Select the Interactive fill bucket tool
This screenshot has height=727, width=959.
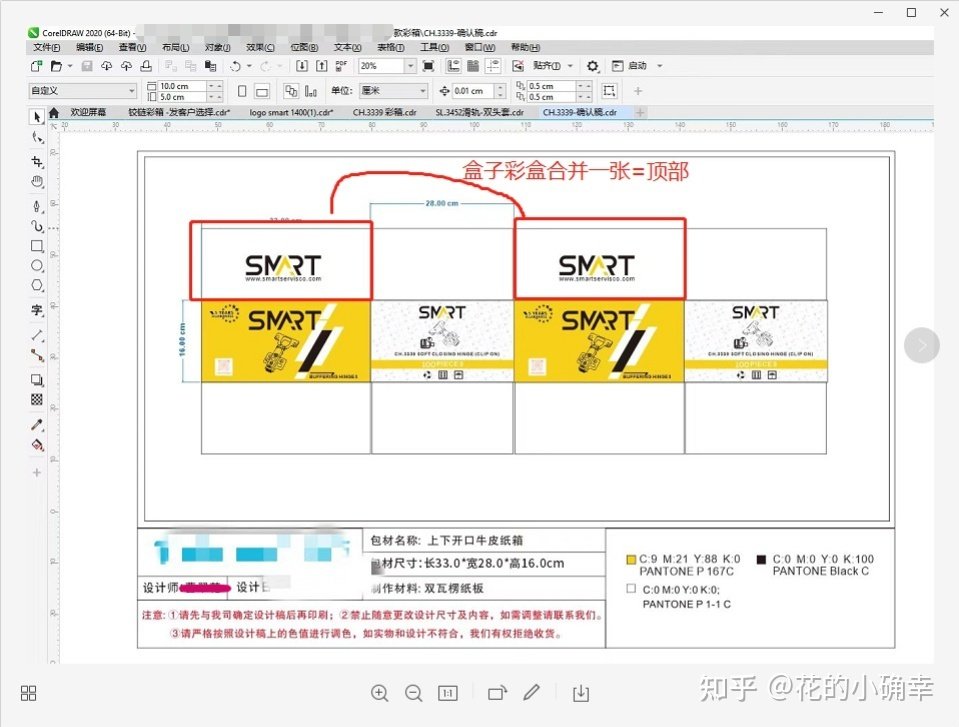(x=37, y=445)
